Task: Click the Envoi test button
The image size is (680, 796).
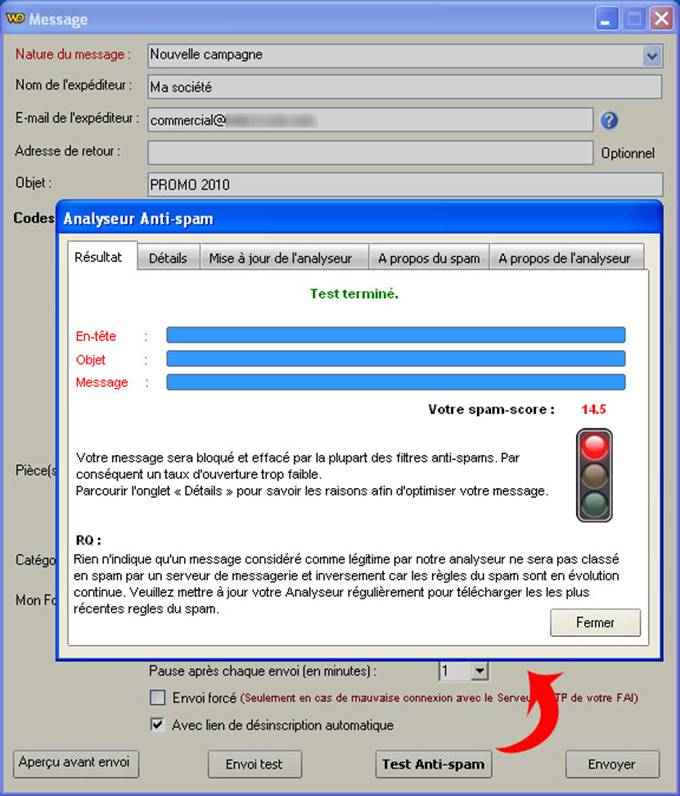Action: click(x=254, y=764)
